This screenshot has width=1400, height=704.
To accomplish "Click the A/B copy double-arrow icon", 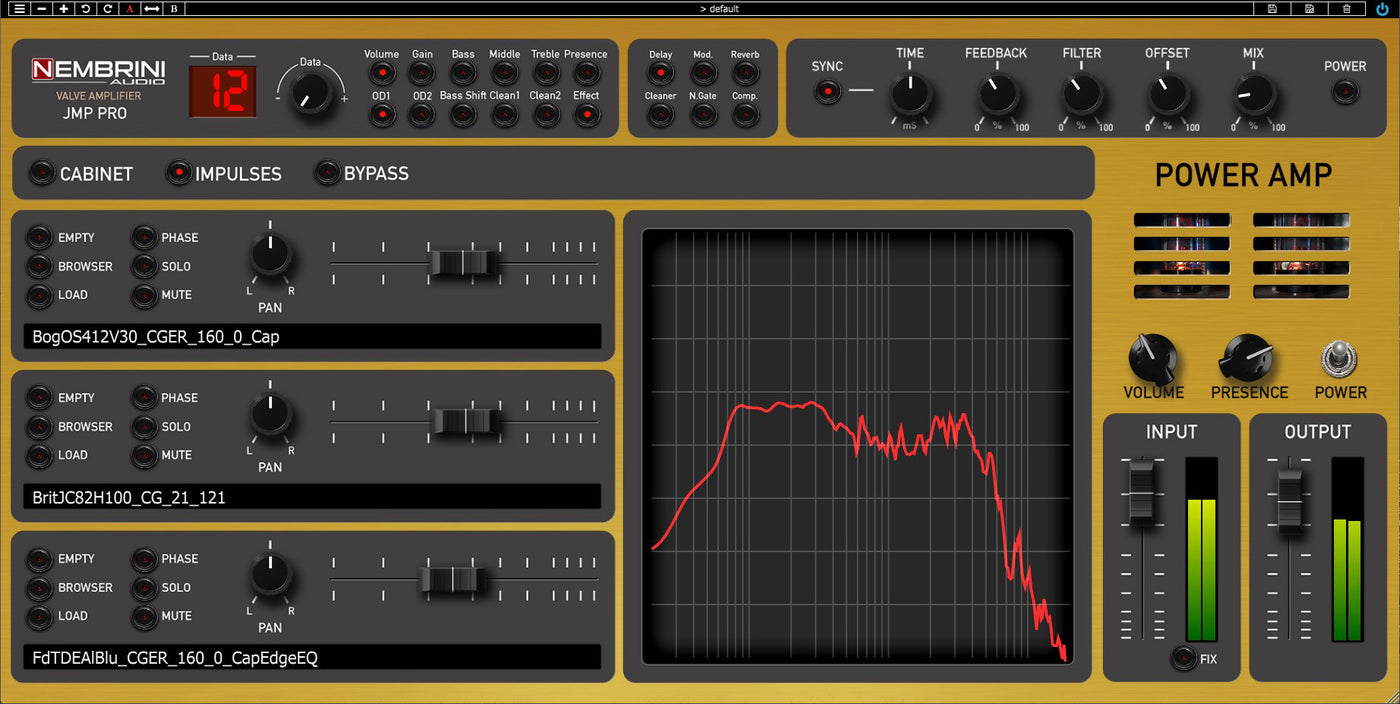I will (152, 9).
